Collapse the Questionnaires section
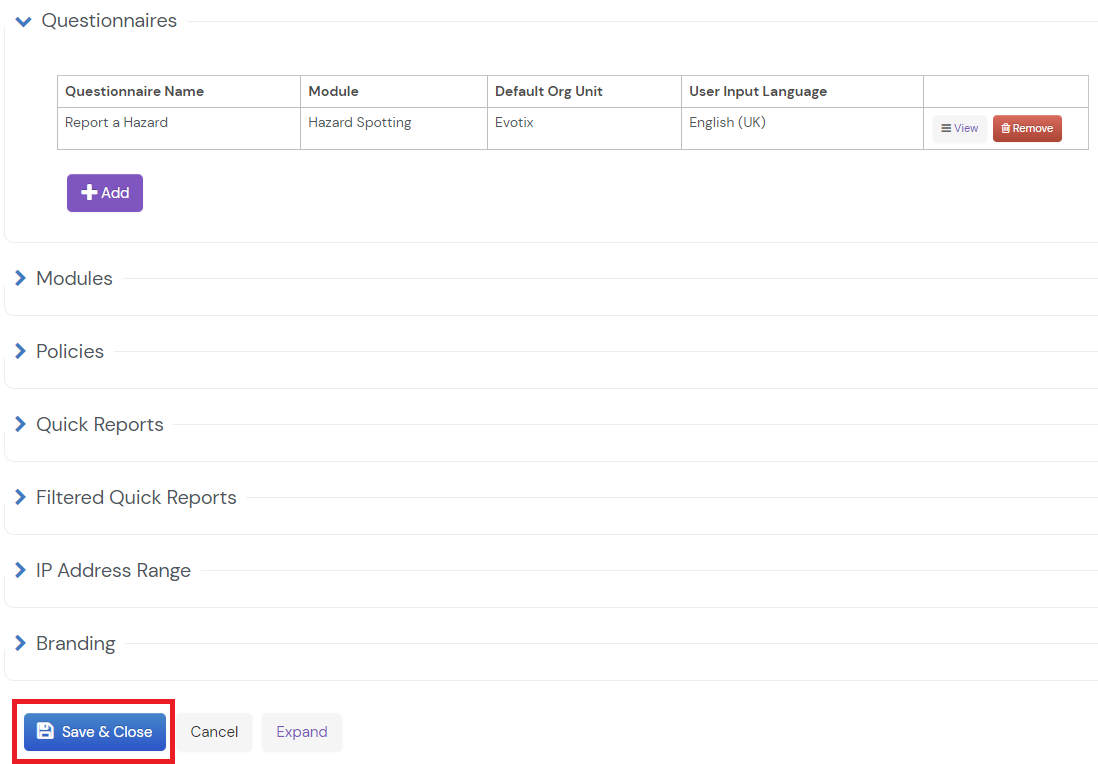 coord(24,21)
